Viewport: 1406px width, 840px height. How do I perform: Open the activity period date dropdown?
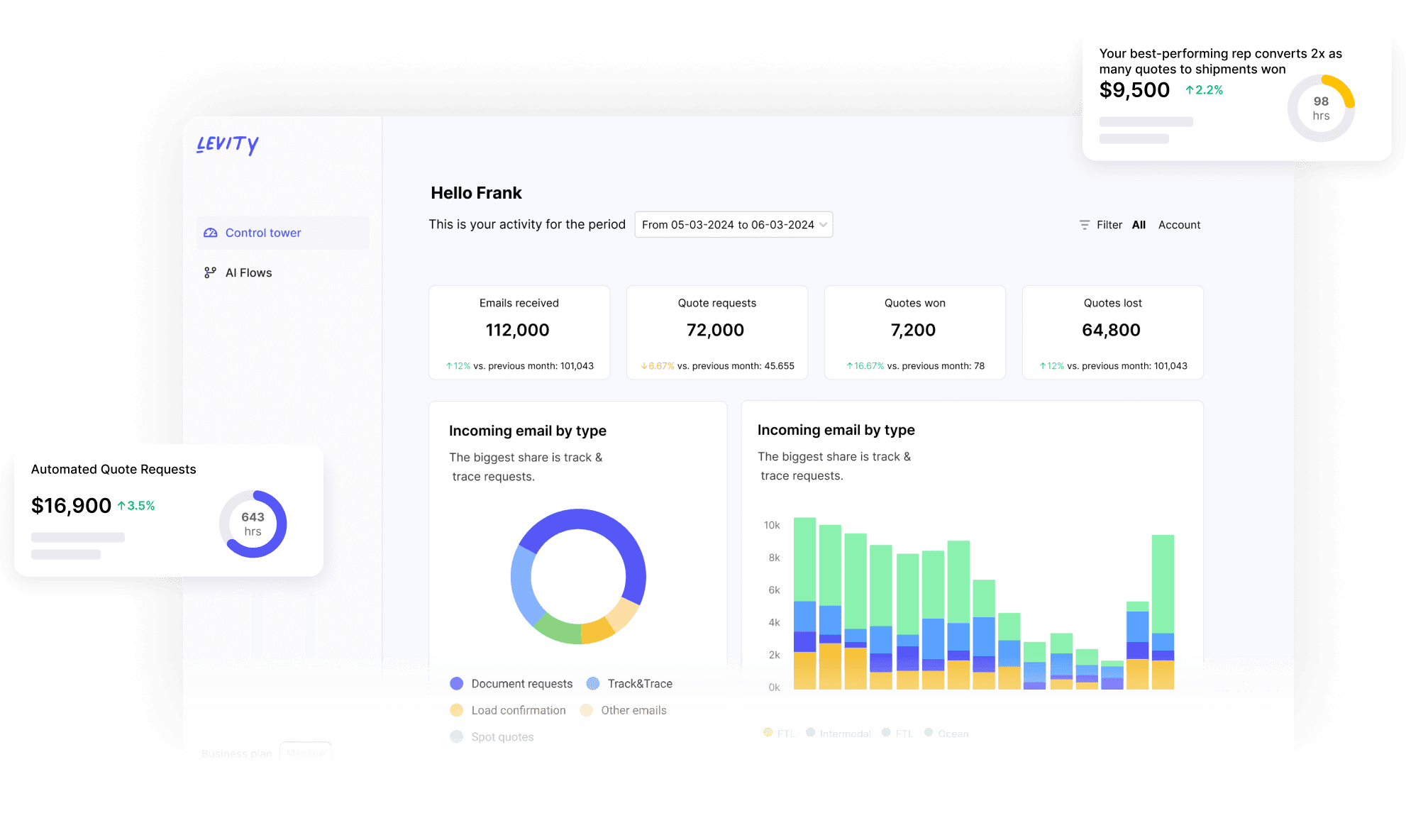[728, 225]
